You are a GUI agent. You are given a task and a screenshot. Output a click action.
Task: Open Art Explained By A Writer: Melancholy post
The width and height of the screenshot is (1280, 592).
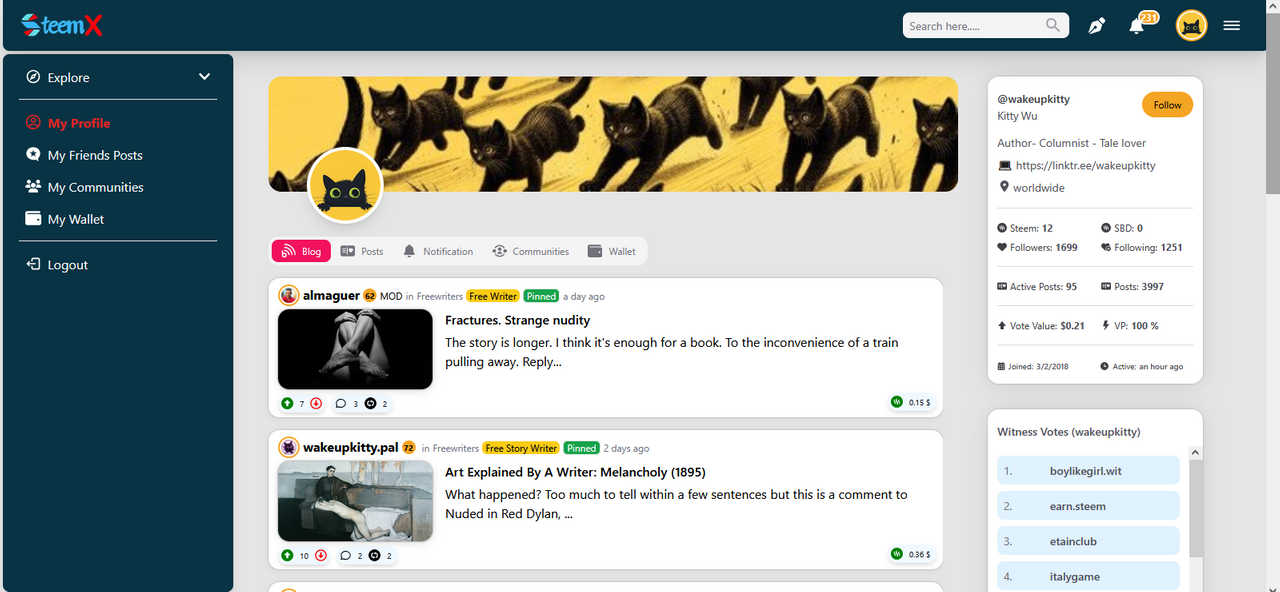[575, 472]
